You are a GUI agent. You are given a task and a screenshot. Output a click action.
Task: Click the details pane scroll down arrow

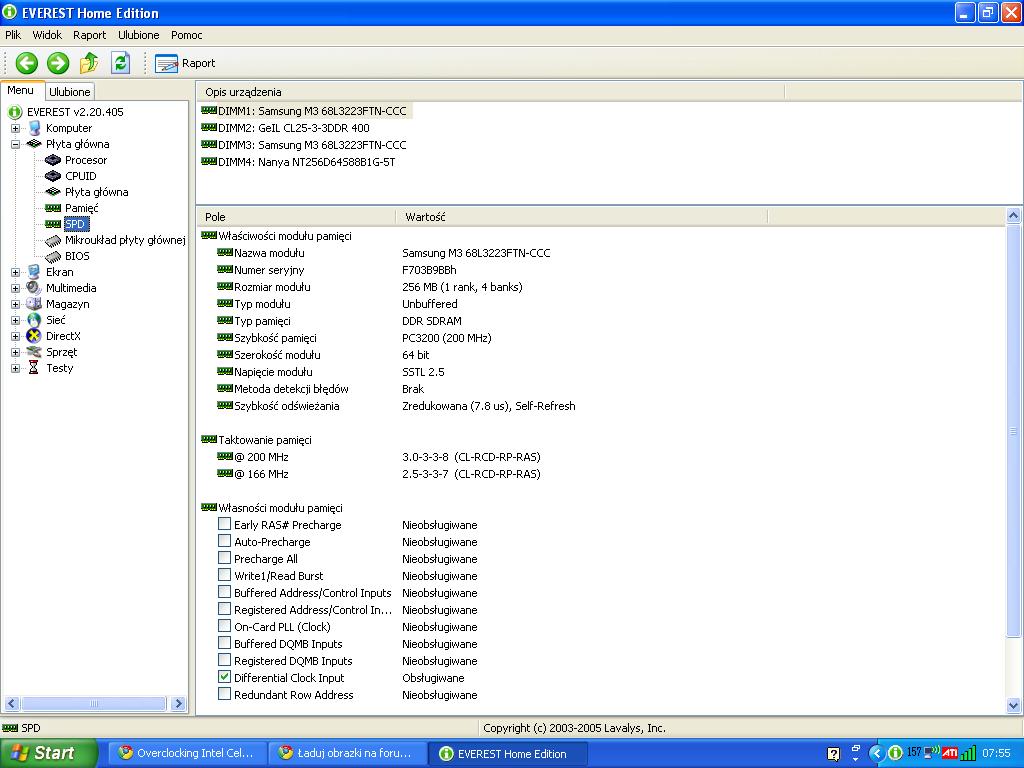click(x=1014, y=705)
